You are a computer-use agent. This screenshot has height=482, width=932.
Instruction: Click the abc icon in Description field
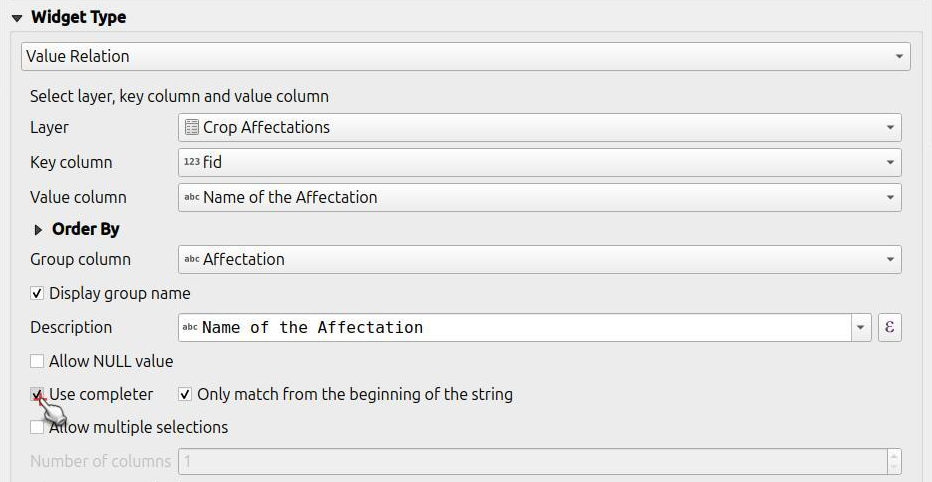[x=190, y=327]
